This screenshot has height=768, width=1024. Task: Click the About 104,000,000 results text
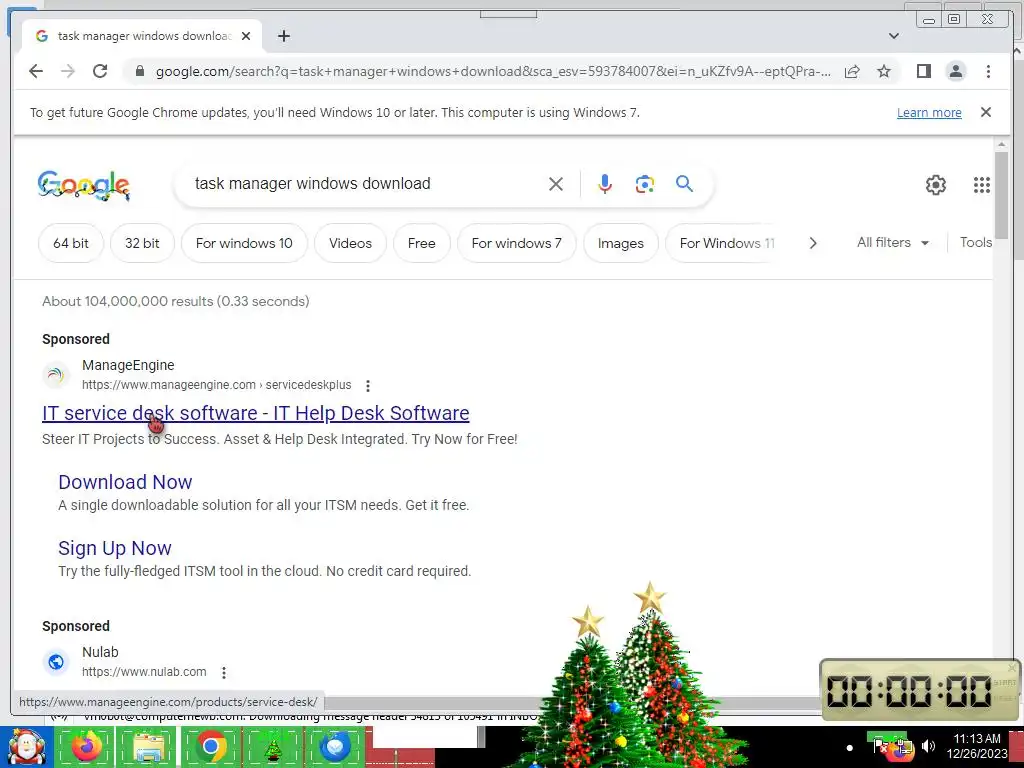tap(176, 301)
